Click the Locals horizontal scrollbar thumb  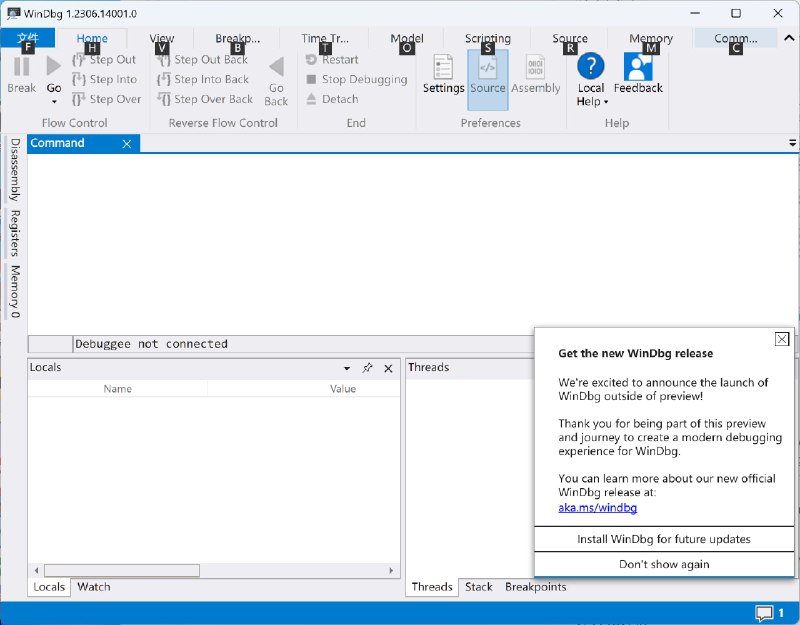[122, 570]
